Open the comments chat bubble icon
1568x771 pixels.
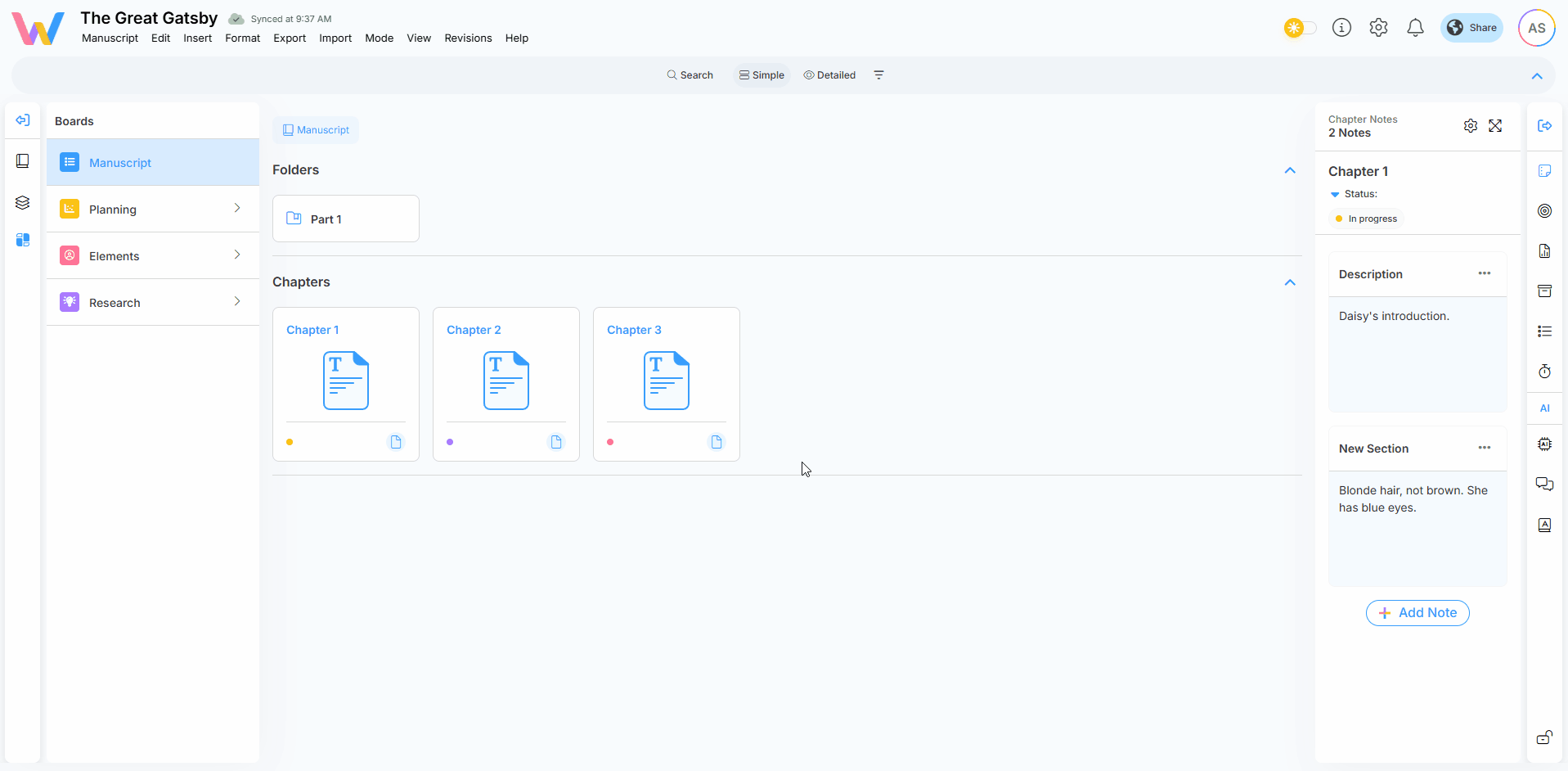coord(1544,485)
